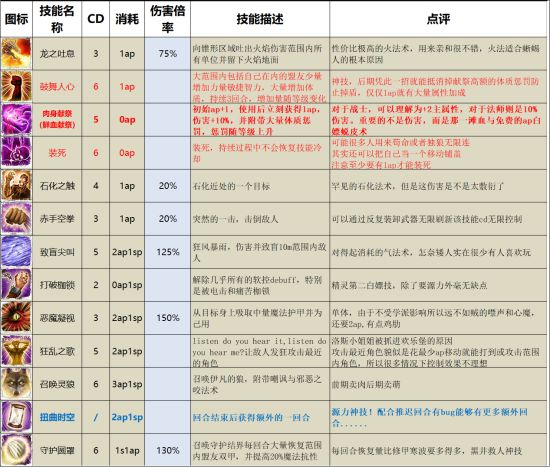Viewport: 550px width, 467px height.
Task: Select the 1s1ap cost cell
Action: (127, 450)
